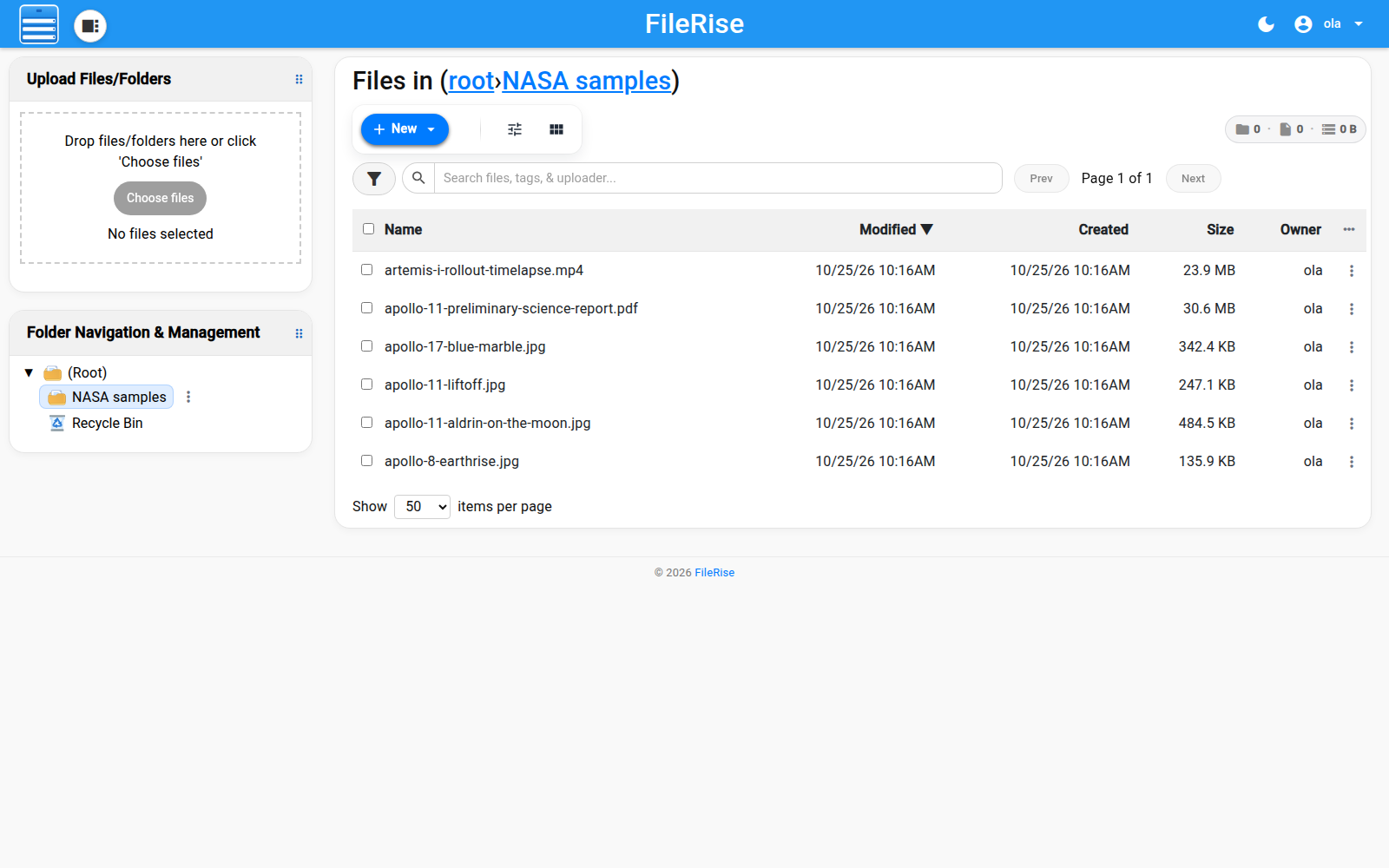
Task: Select apollo-11-preliminary-science-report.pdf checkbox
Action: pyautogui.click(x=366, y=308)
